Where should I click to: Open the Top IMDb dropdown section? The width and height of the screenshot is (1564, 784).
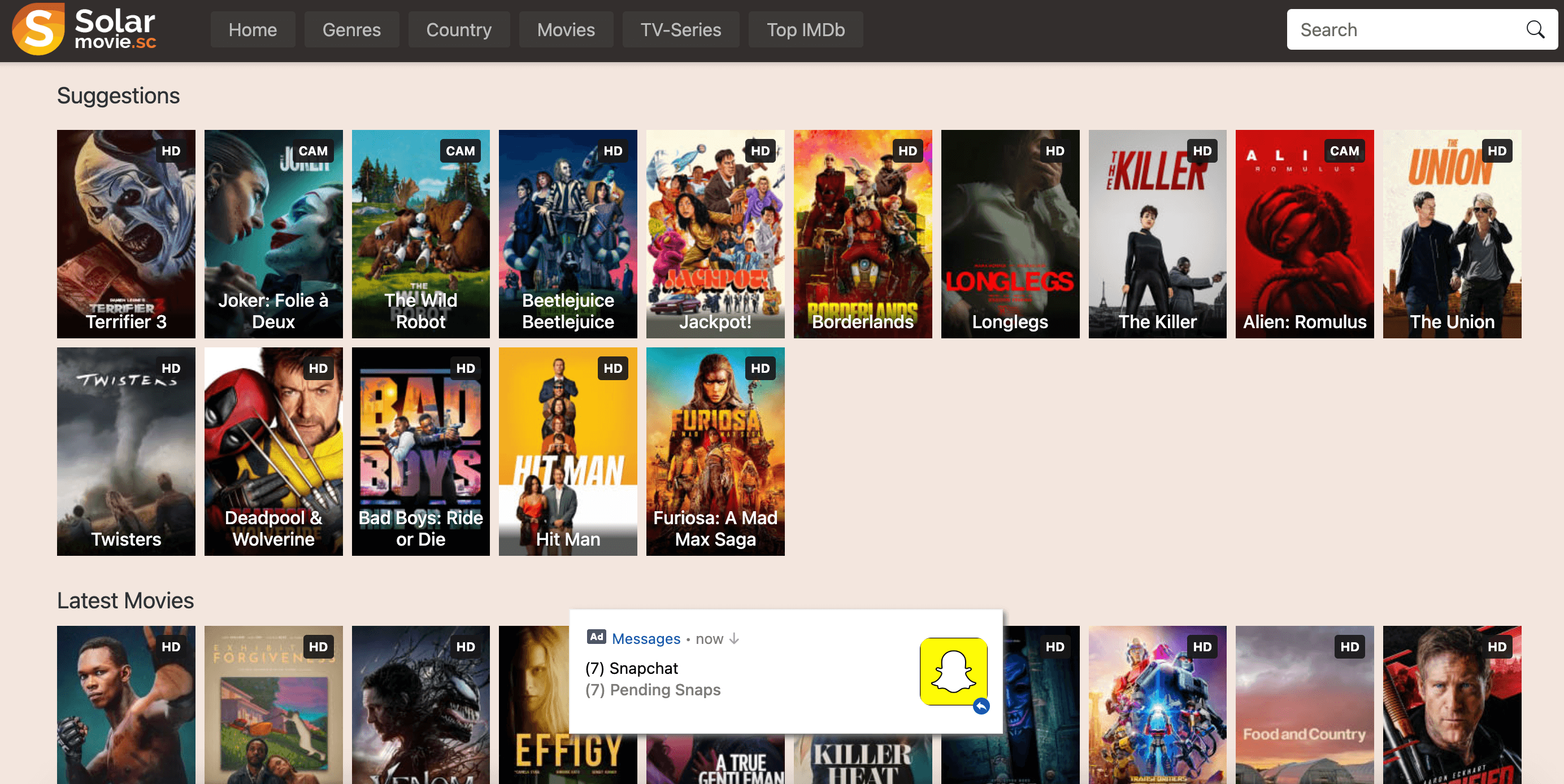click(805, 29)
